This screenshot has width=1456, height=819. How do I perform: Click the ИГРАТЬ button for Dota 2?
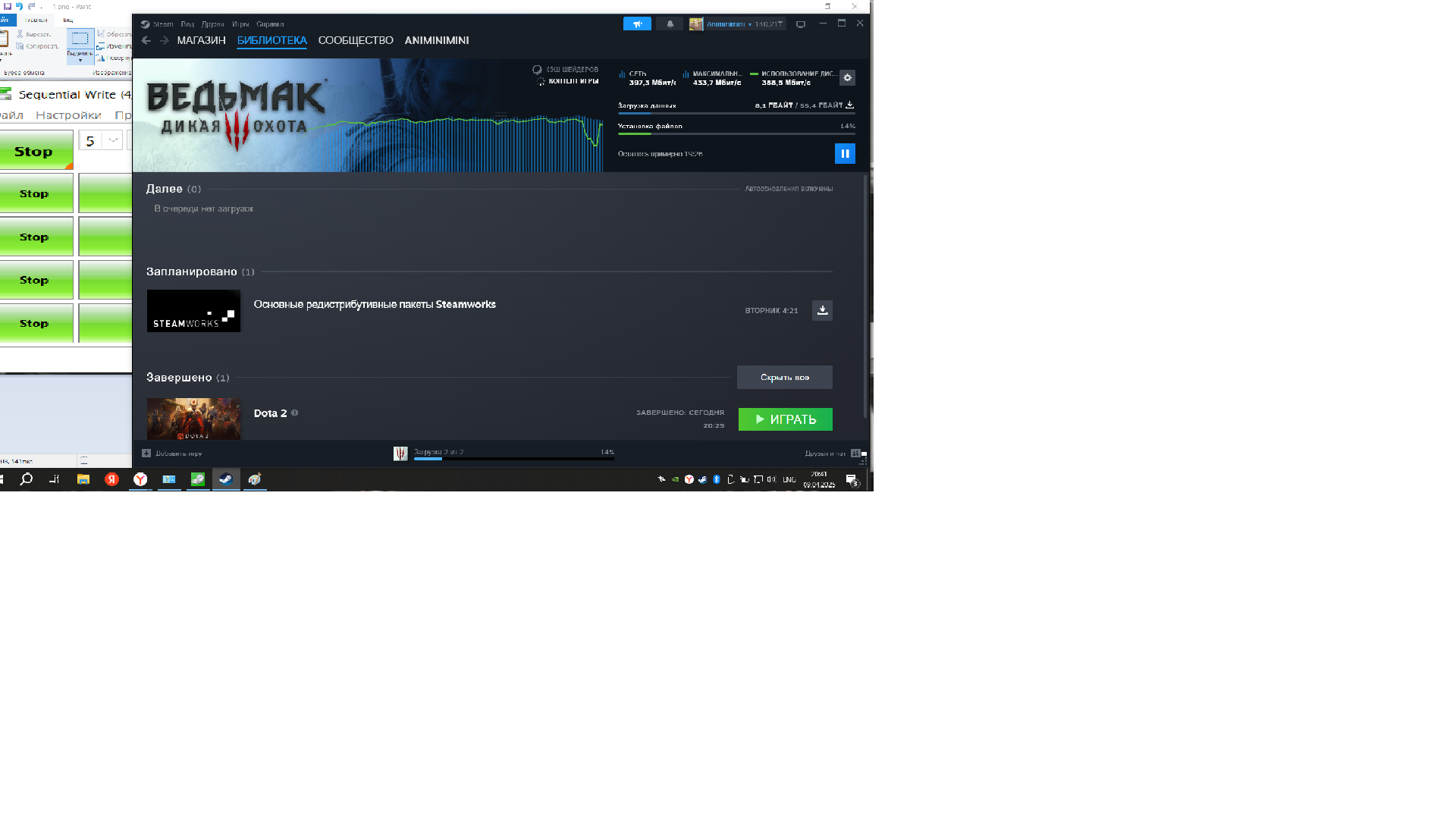785,419
